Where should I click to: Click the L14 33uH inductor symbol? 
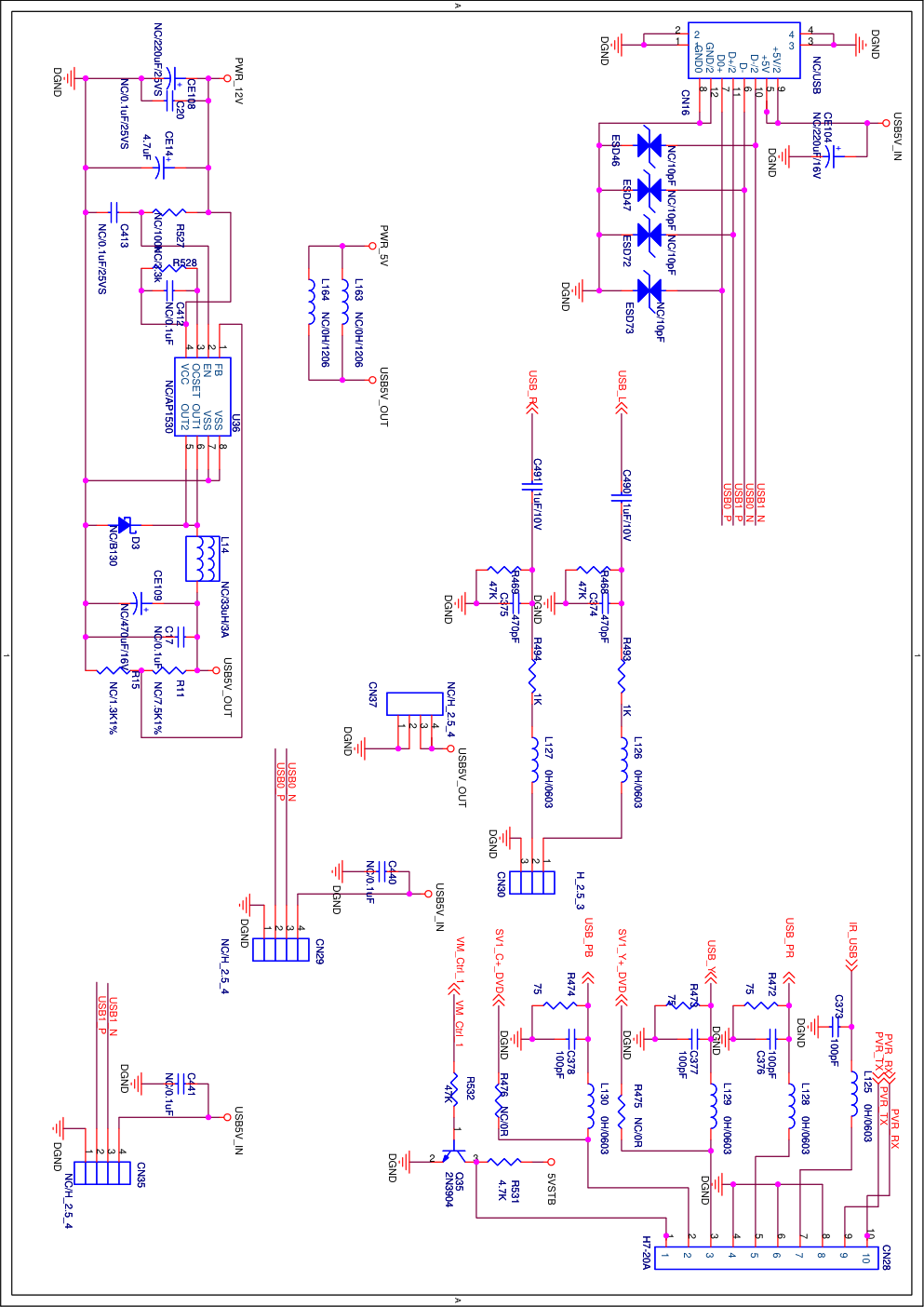(203, 559)
